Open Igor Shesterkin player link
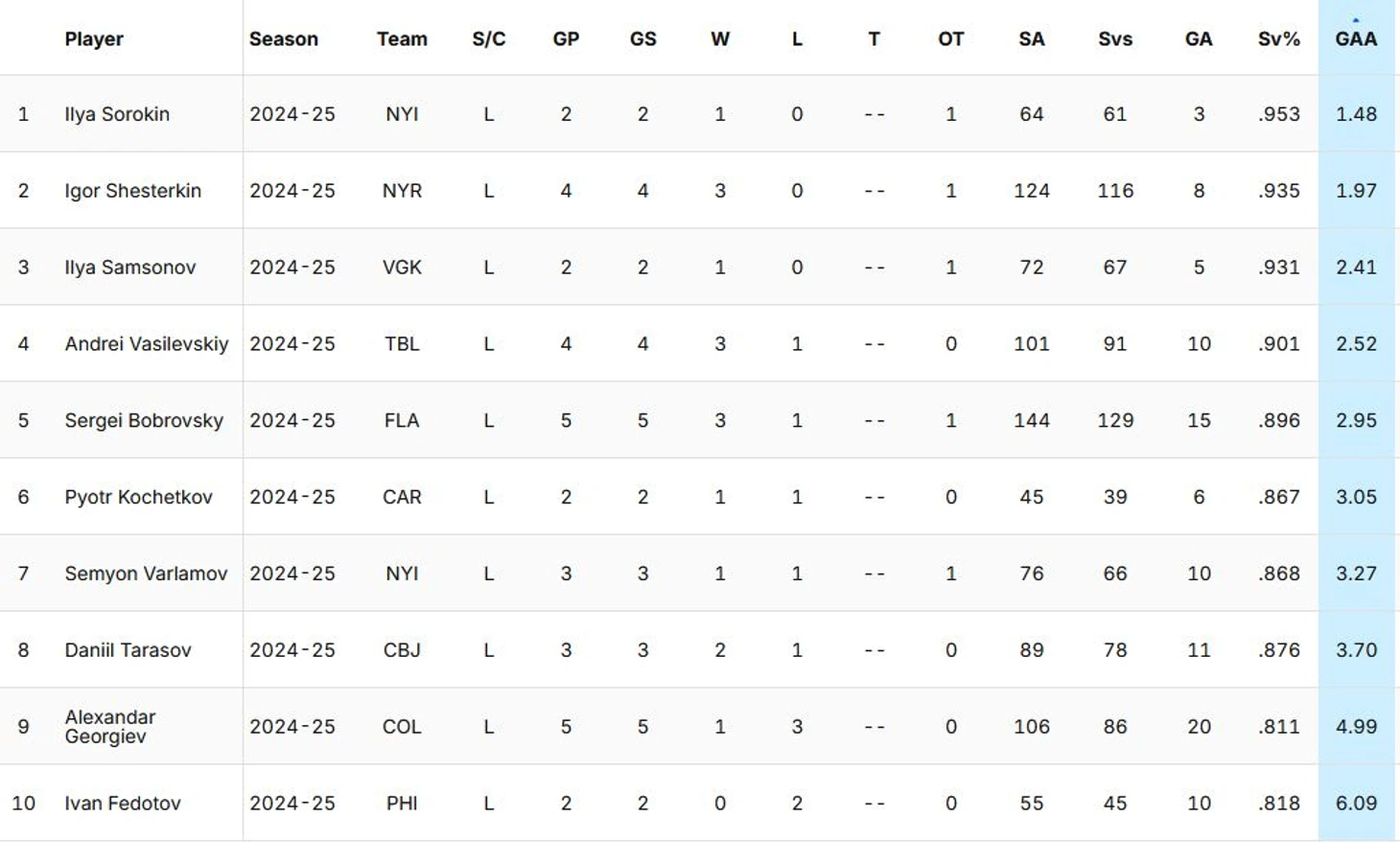The height and width of the screenshot is (842, 1400). click(x=132, y=191)
